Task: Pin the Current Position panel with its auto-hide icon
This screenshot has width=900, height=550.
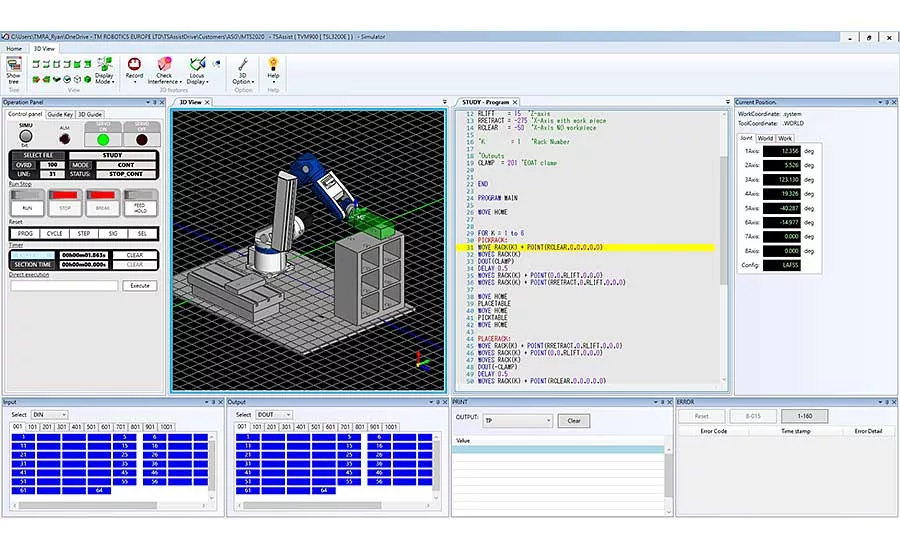Action: point(887,102)
